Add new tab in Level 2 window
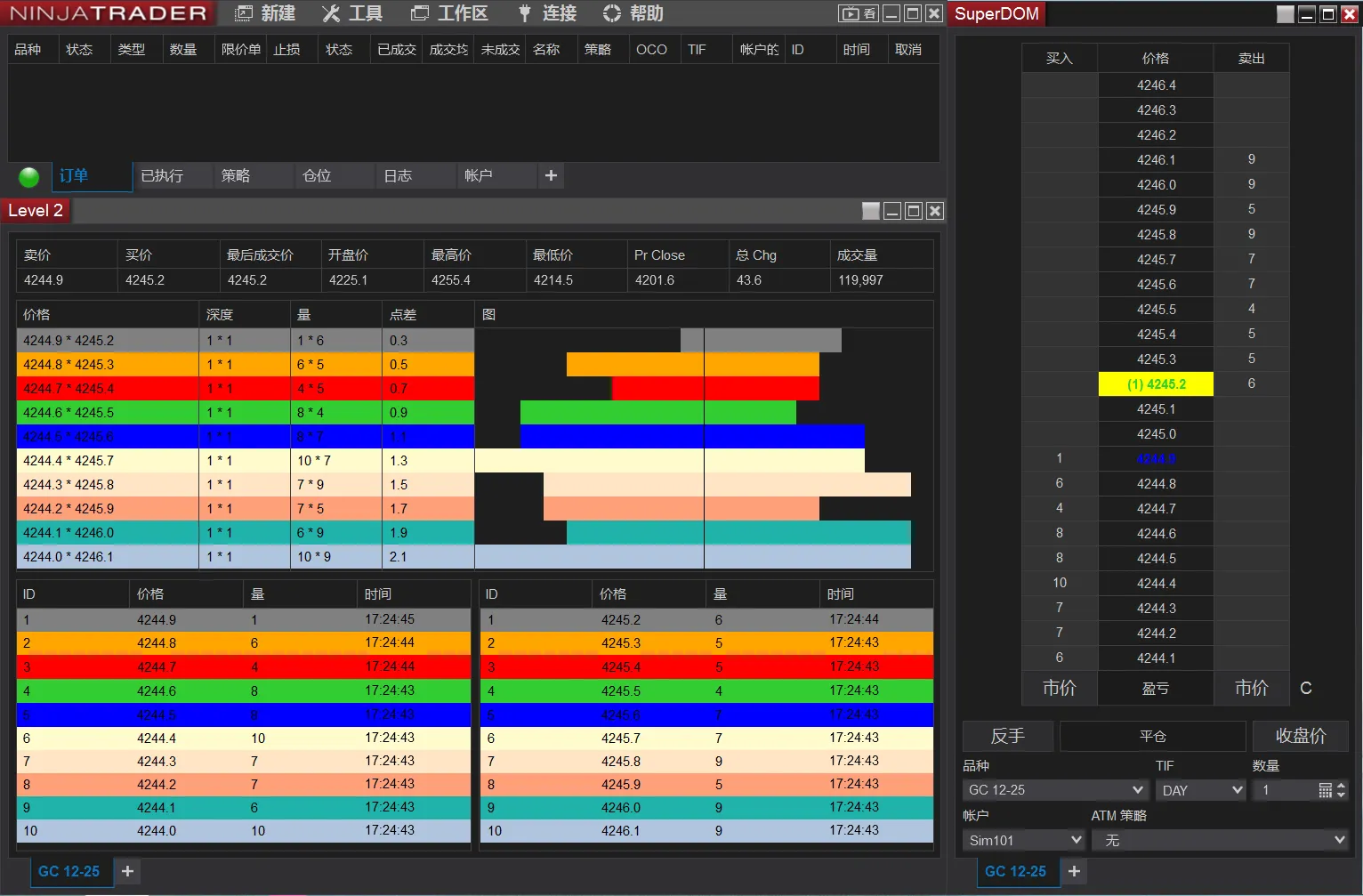1363x896 pixels. pyautogui.click(x=127, y=871)
